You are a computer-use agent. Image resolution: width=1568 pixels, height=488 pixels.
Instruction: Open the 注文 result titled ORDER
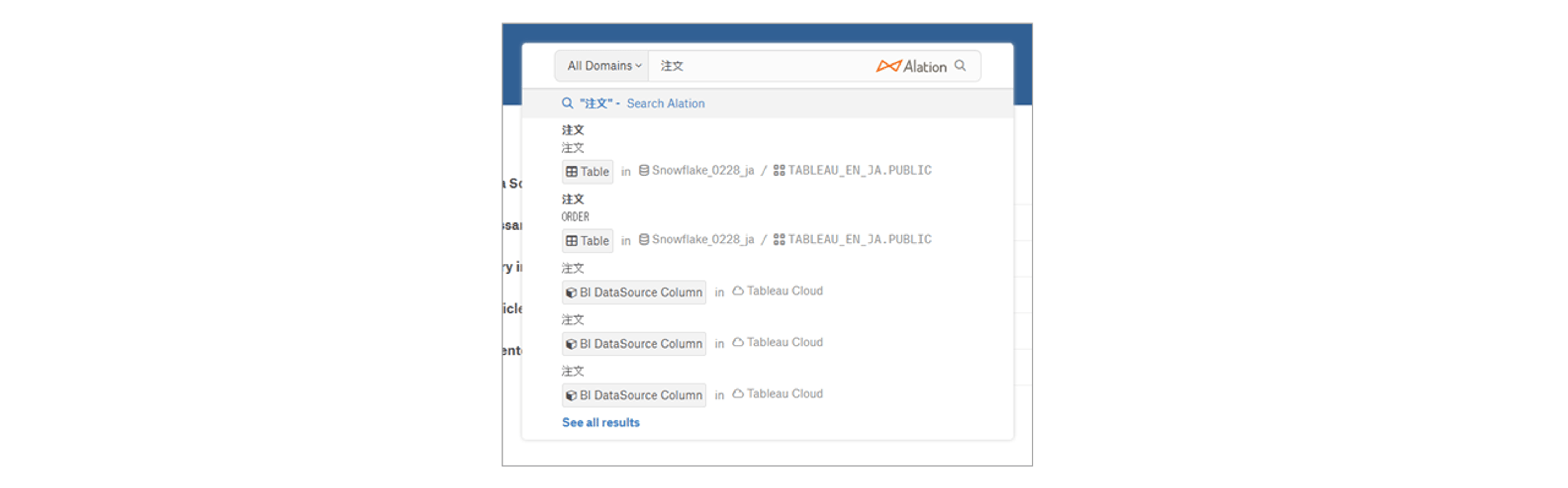pos(573,199)
